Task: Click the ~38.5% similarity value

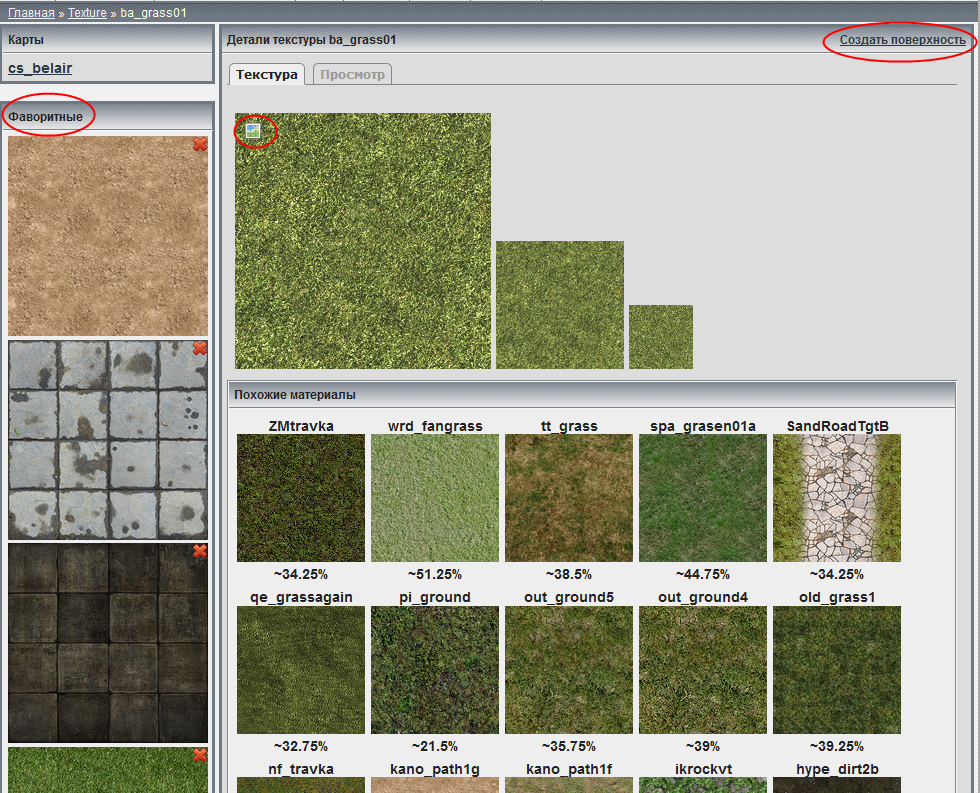Action: coord(569,574)
